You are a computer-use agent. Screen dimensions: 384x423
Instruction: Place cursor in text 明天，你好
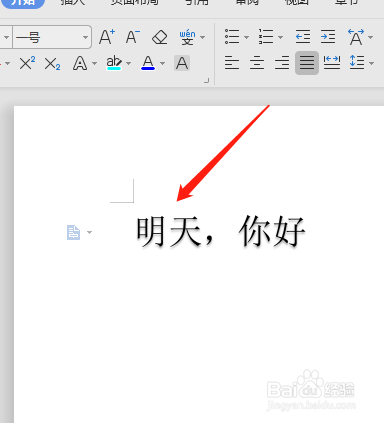click(221, 232)
